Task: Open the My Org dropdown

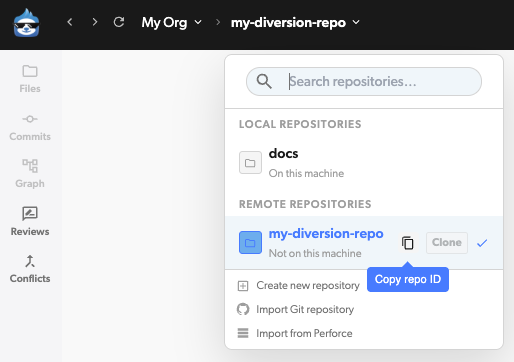Action: coord(172,22)
